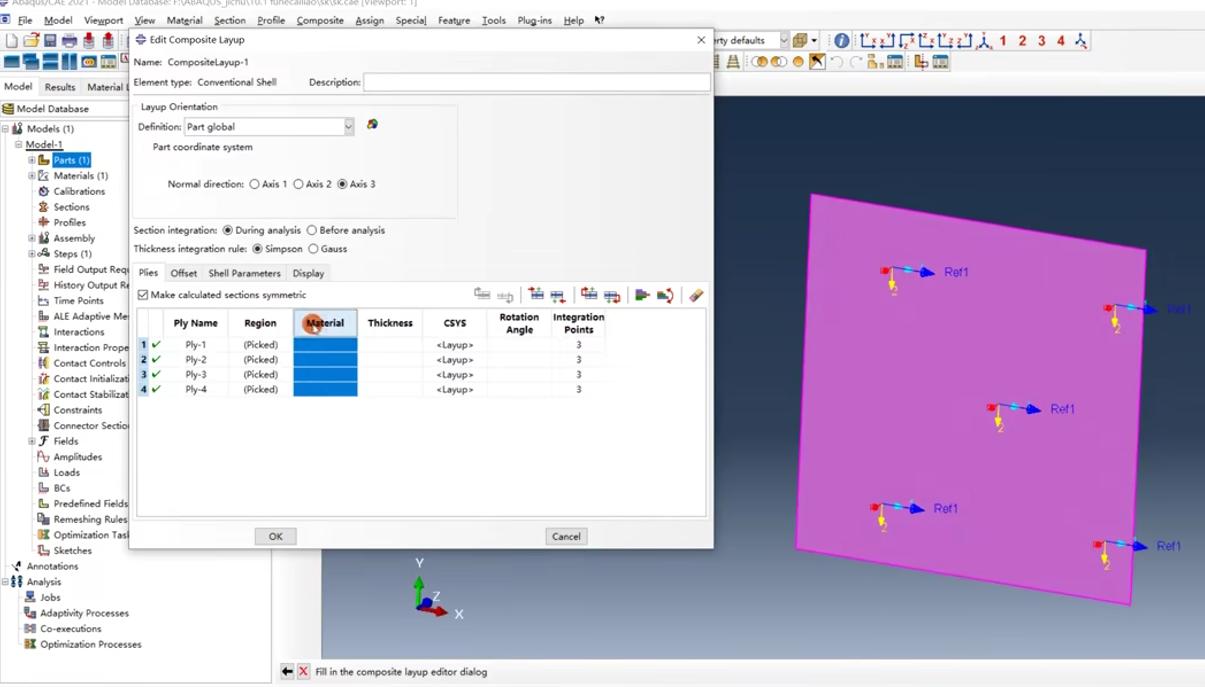Click the Open file folder icon
1205x687 pixels.
coord(31,41)
